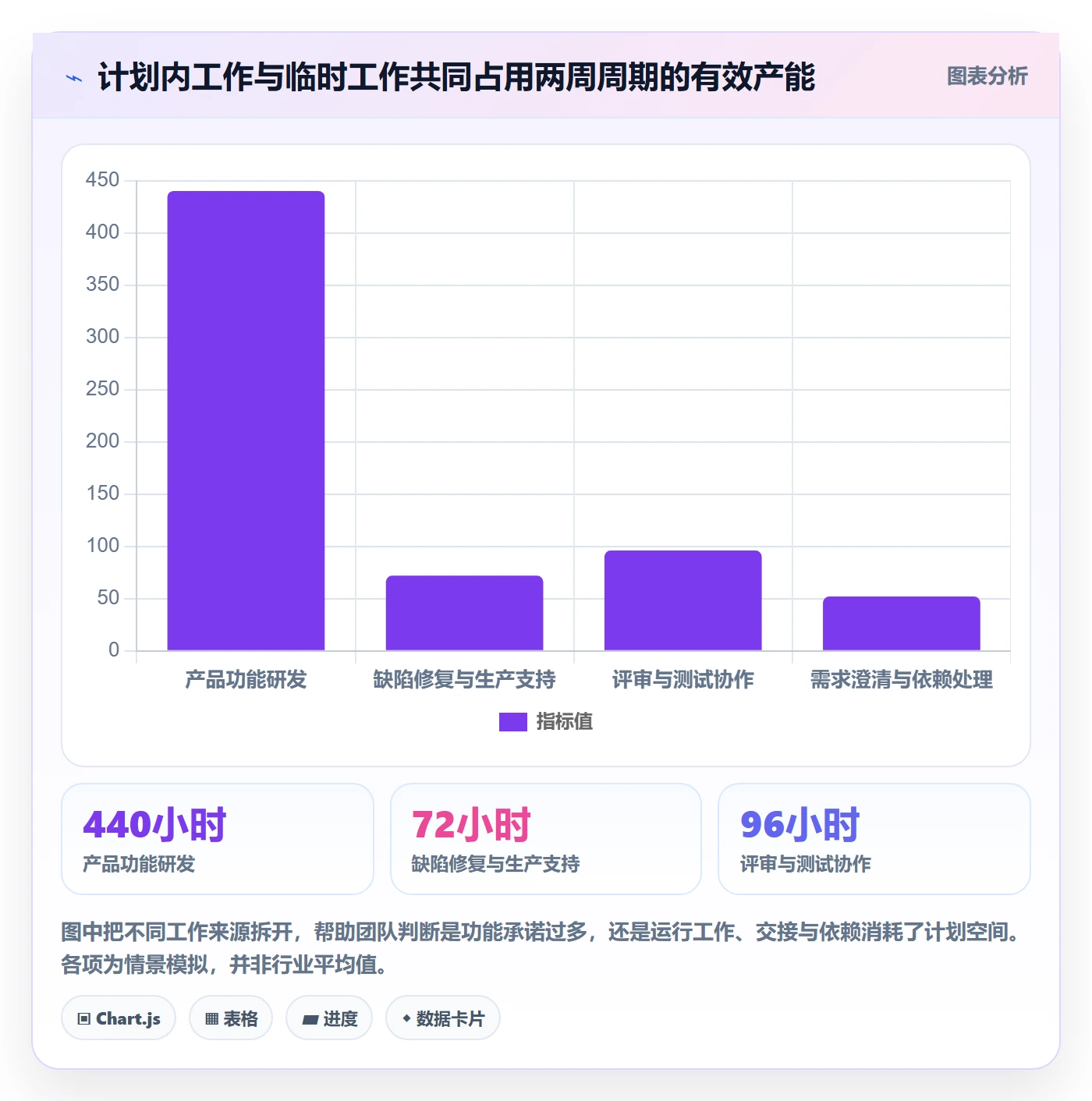Click the 100 y-axis tick label
The image size is (1092, 1101).
(102, 546)
